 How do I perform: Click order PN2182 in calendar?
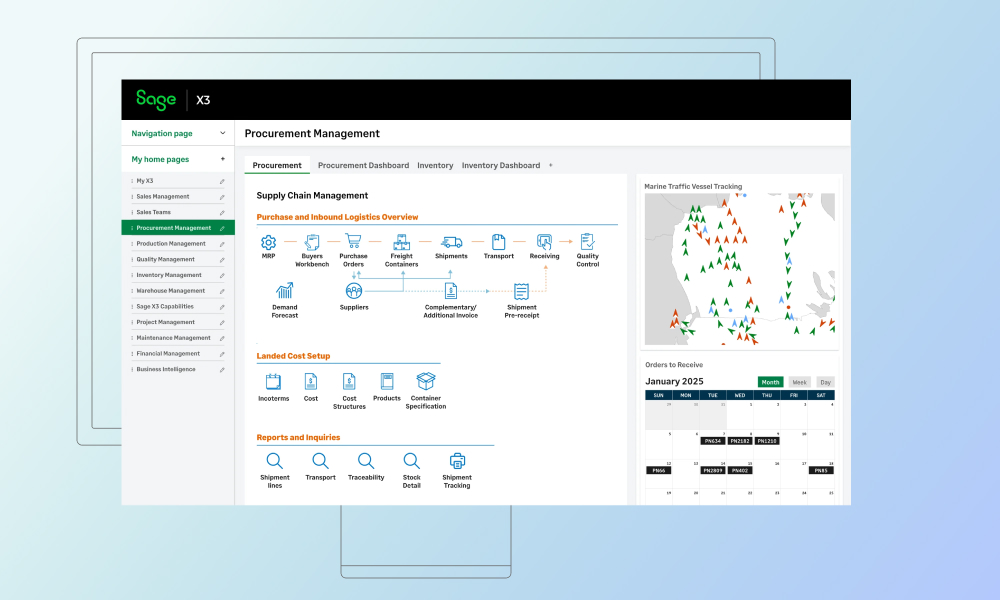tap(740, 441)
